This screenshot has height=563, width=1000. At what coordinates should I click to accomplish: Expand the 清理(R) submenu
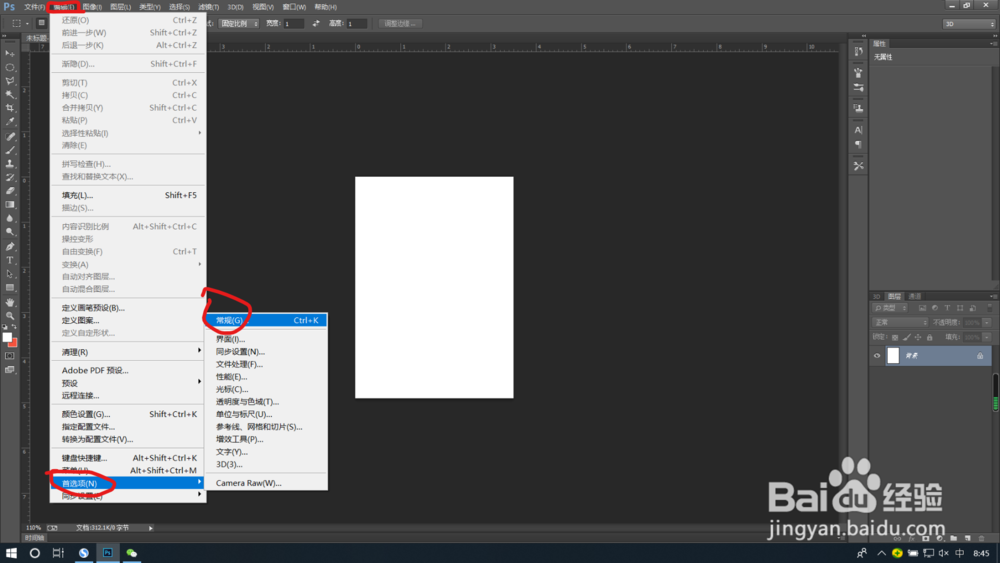point(128,352)
